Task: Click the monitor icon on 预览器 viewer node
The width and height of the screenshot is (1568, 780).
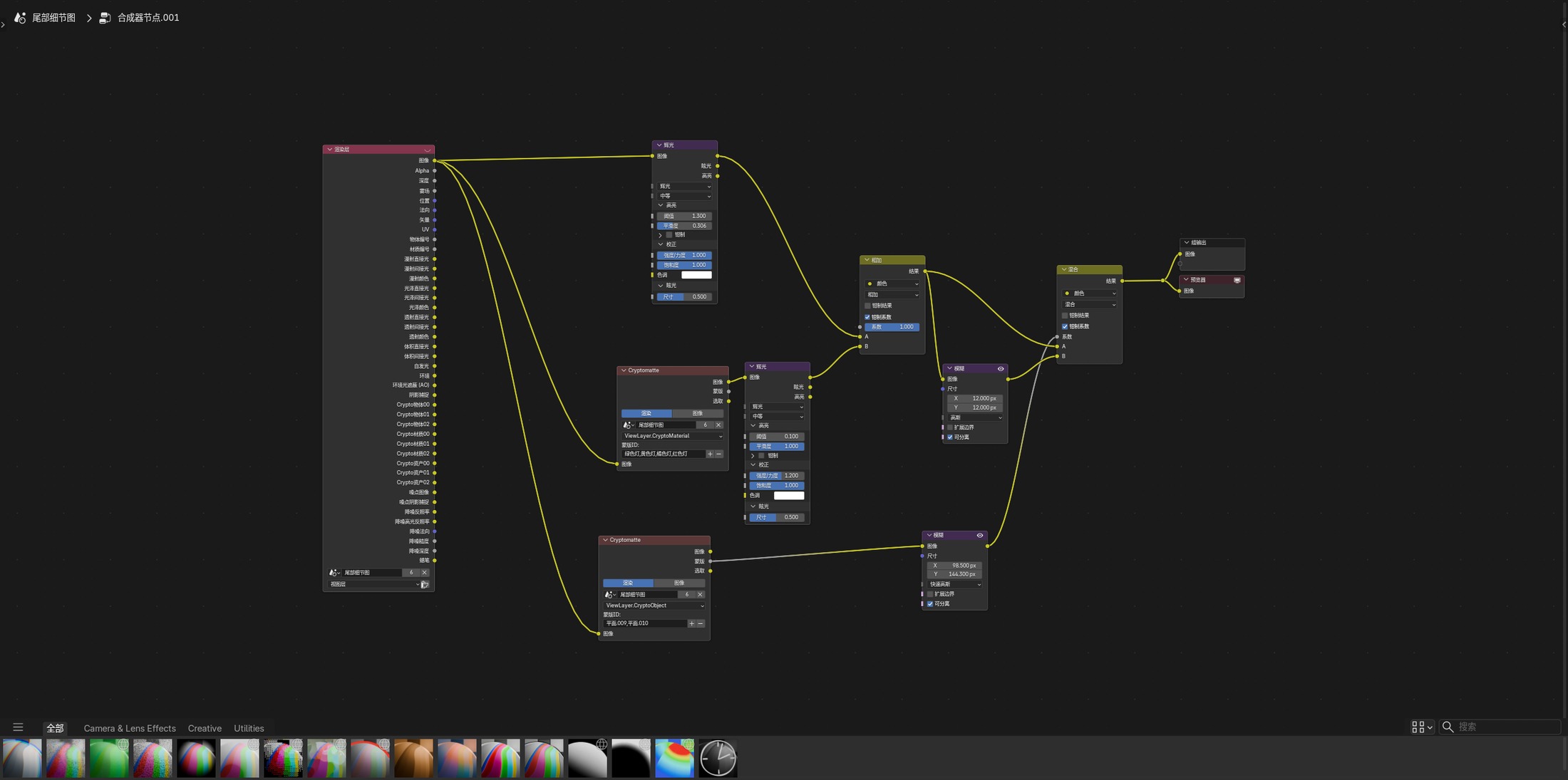Action: pyautogui.click(x=1237, y=280)
